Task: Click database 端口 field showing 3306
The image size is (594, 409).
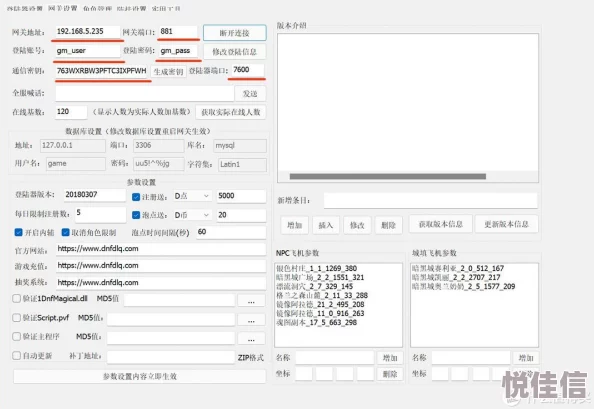Action: point(159,145)
